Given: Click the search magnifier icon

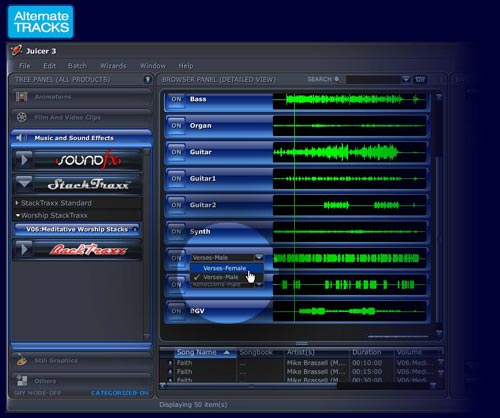Looking at the screenshot, I should [337, 79].
